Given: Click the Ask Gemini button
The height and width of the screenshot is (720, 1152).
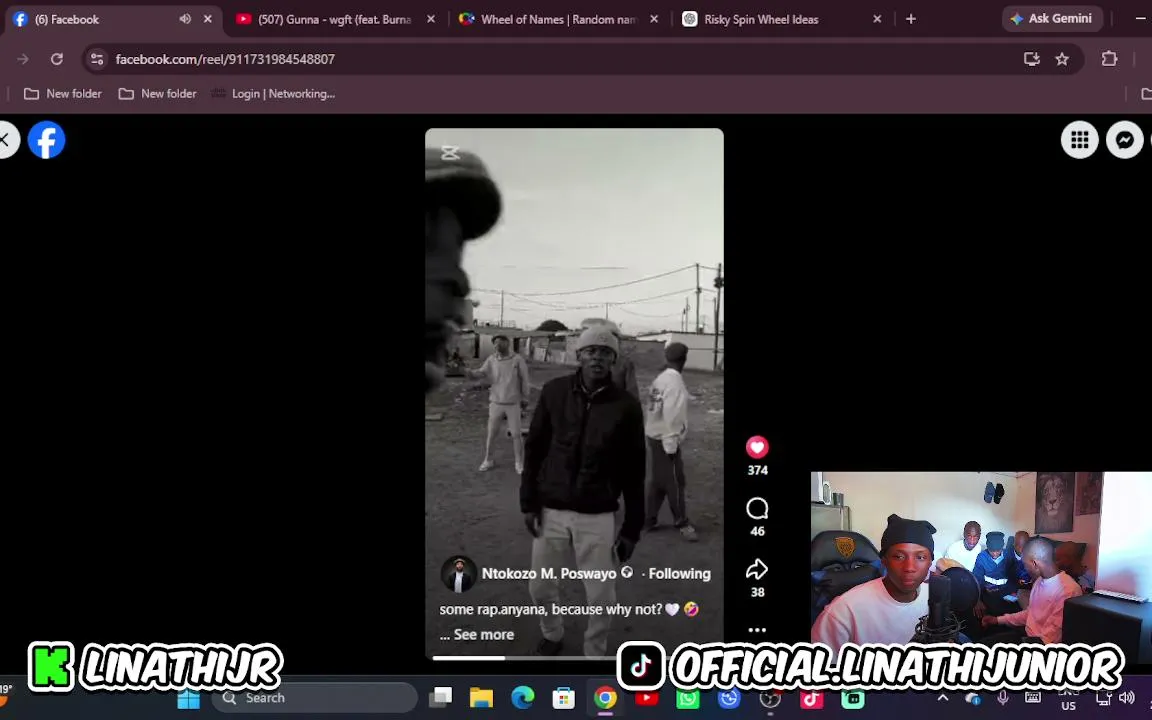Looking at the screenshot, I should click(x=1052, y=19).
